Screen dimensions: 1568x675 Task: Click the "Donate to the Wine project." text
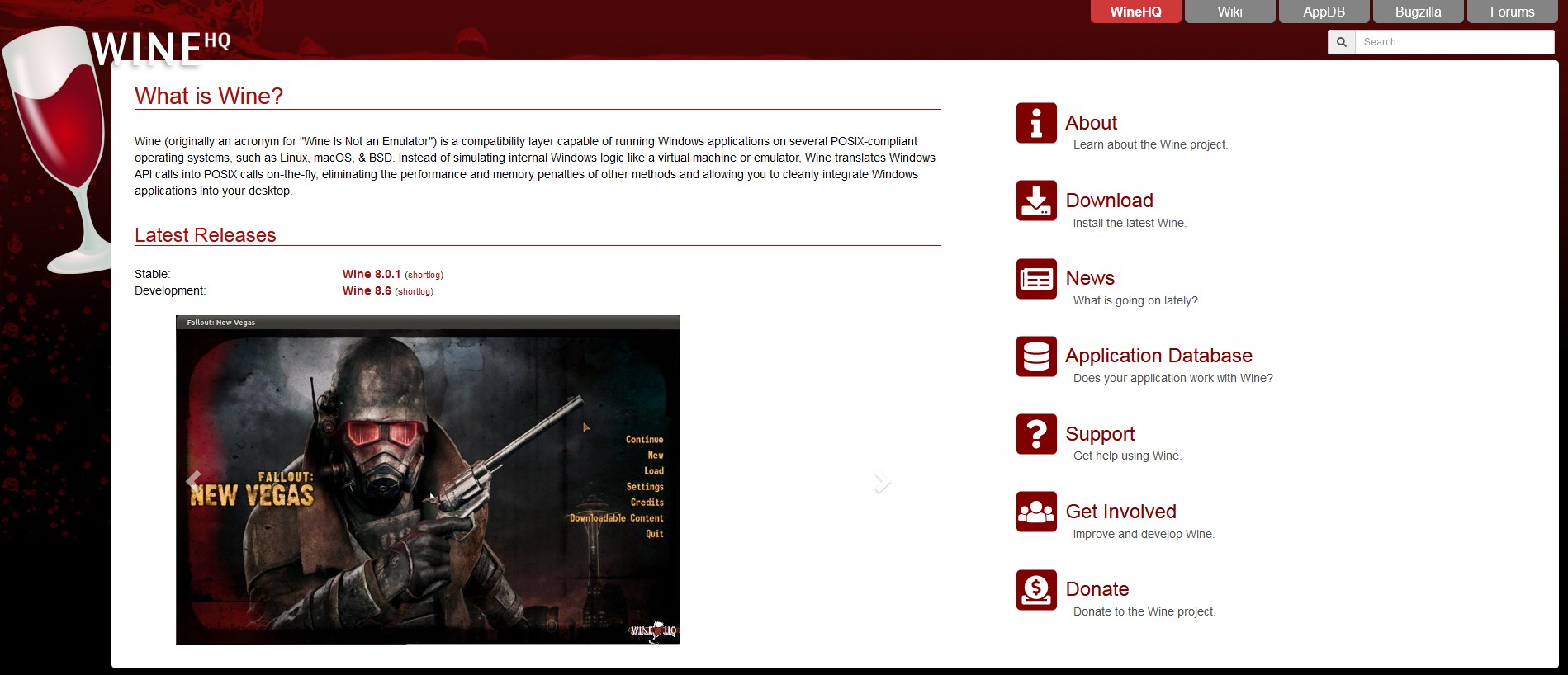pos(1144,611)
